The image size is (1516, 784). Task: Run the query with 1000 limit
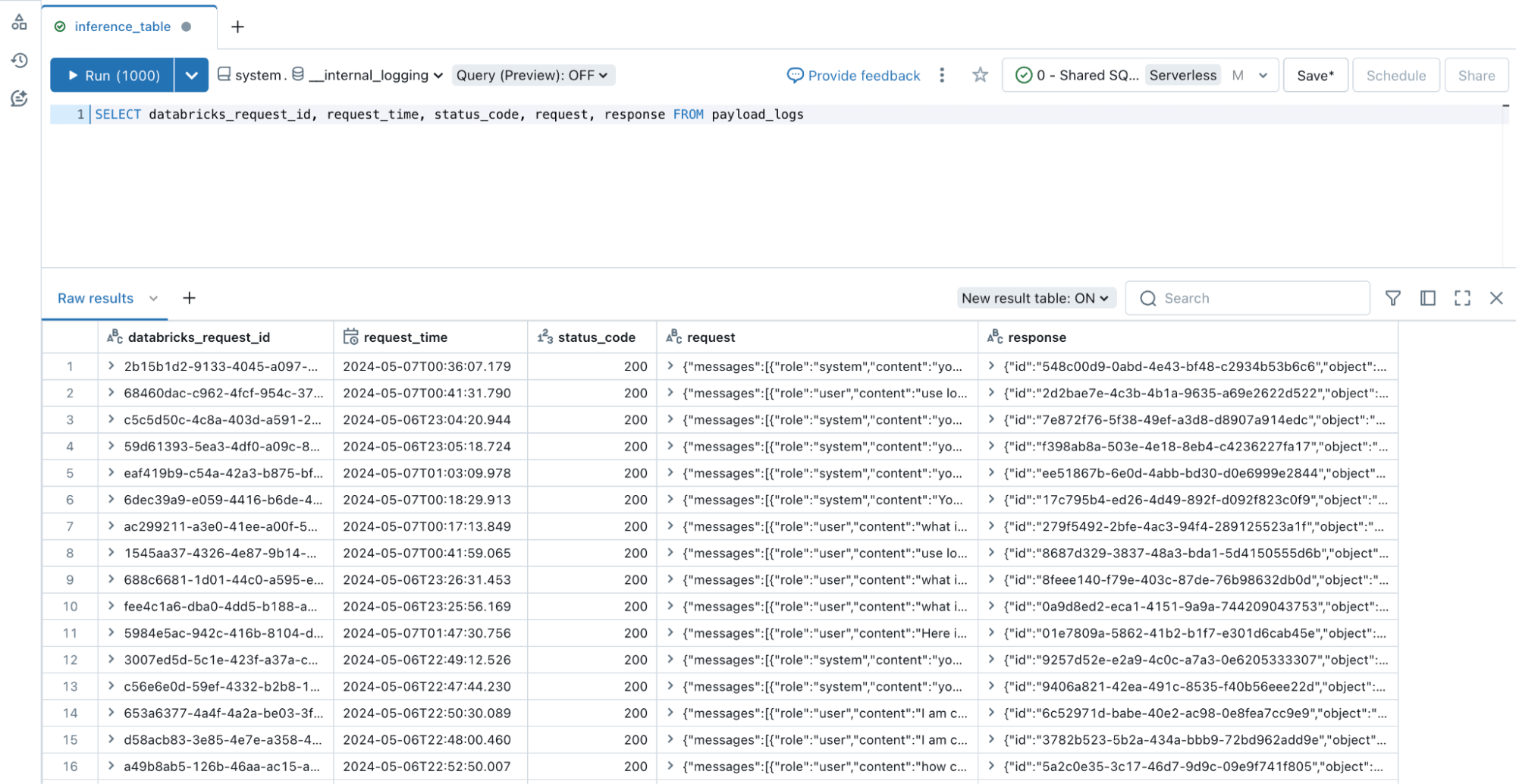(x=113, y=75)
